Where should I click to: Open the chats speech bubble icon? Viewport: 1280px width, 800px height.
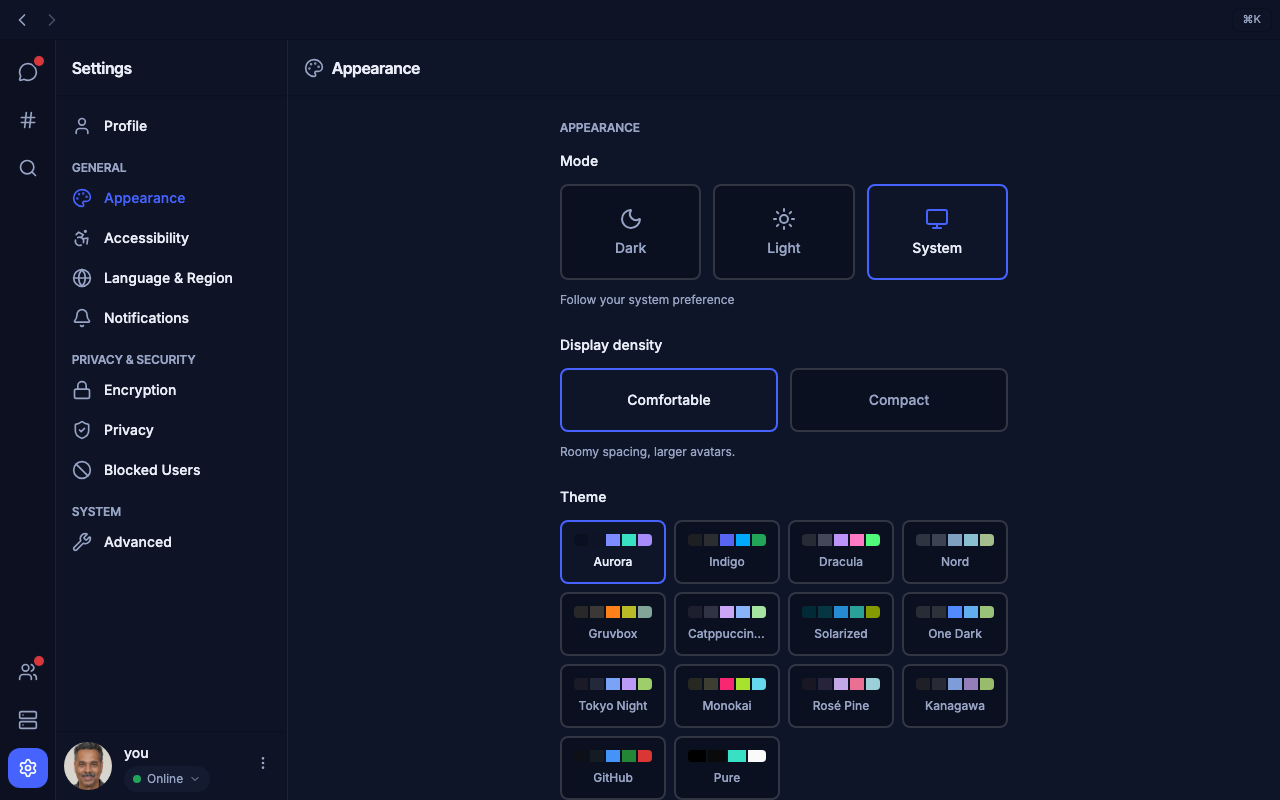(x=28, y=72)
